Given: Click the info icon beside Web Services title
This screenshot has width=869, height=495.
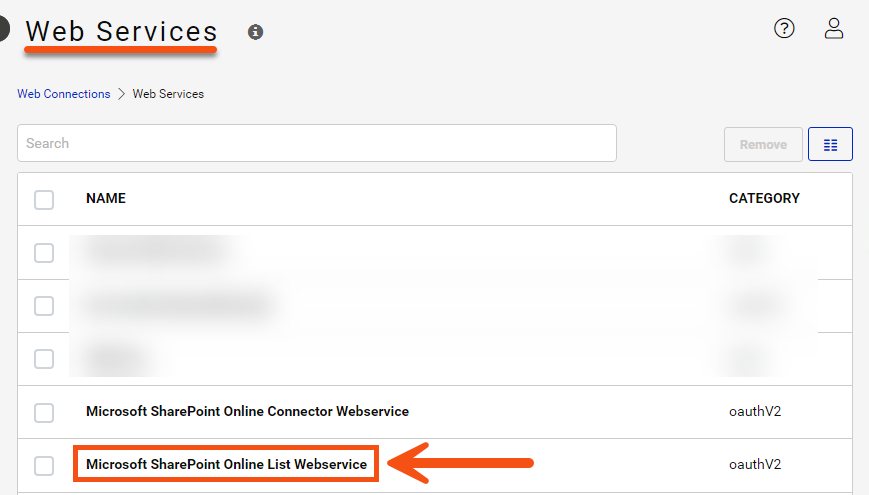Looking at the screenshot, I should pos(256,32).
